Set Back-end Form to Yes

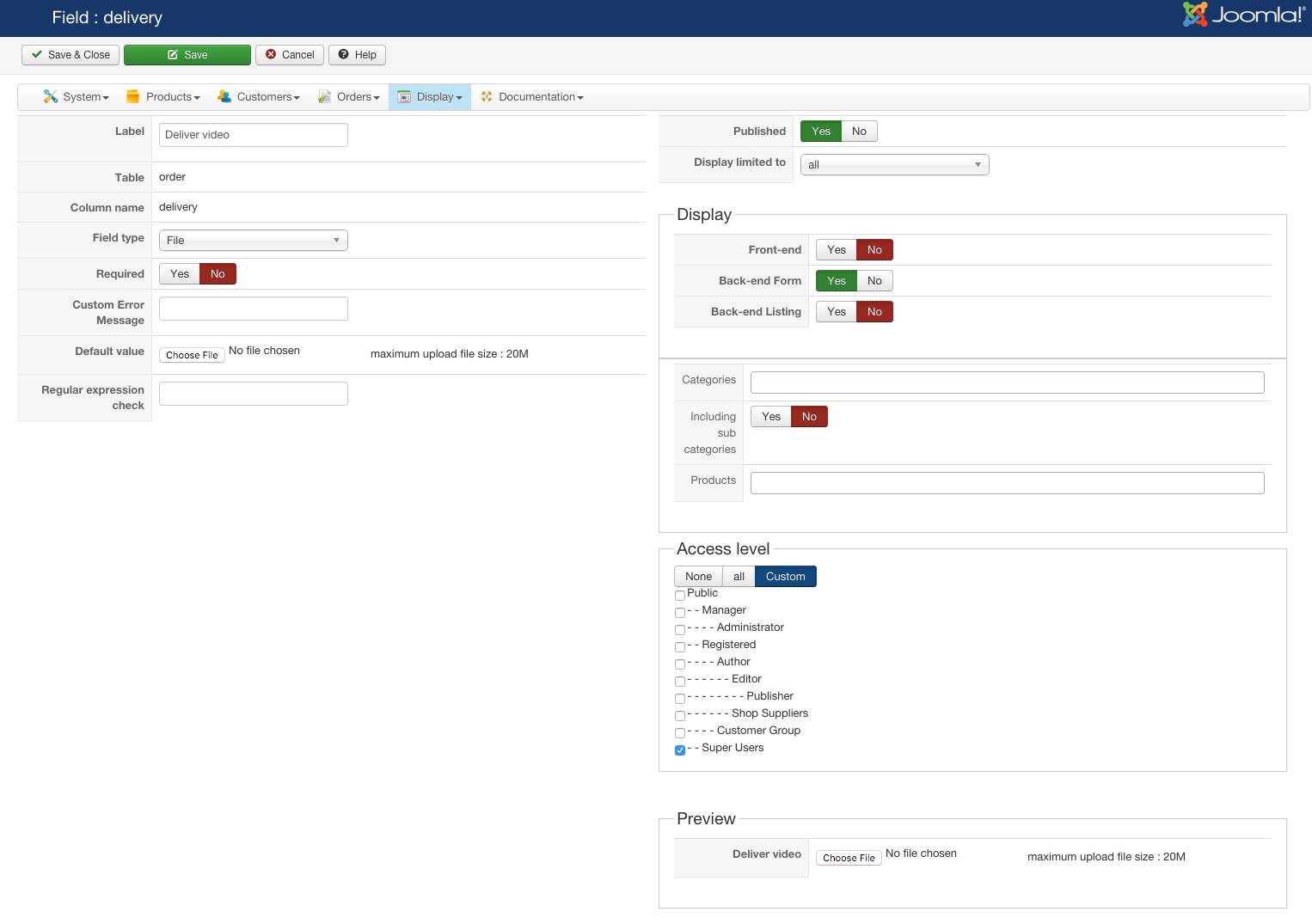(x=837, y=281)
